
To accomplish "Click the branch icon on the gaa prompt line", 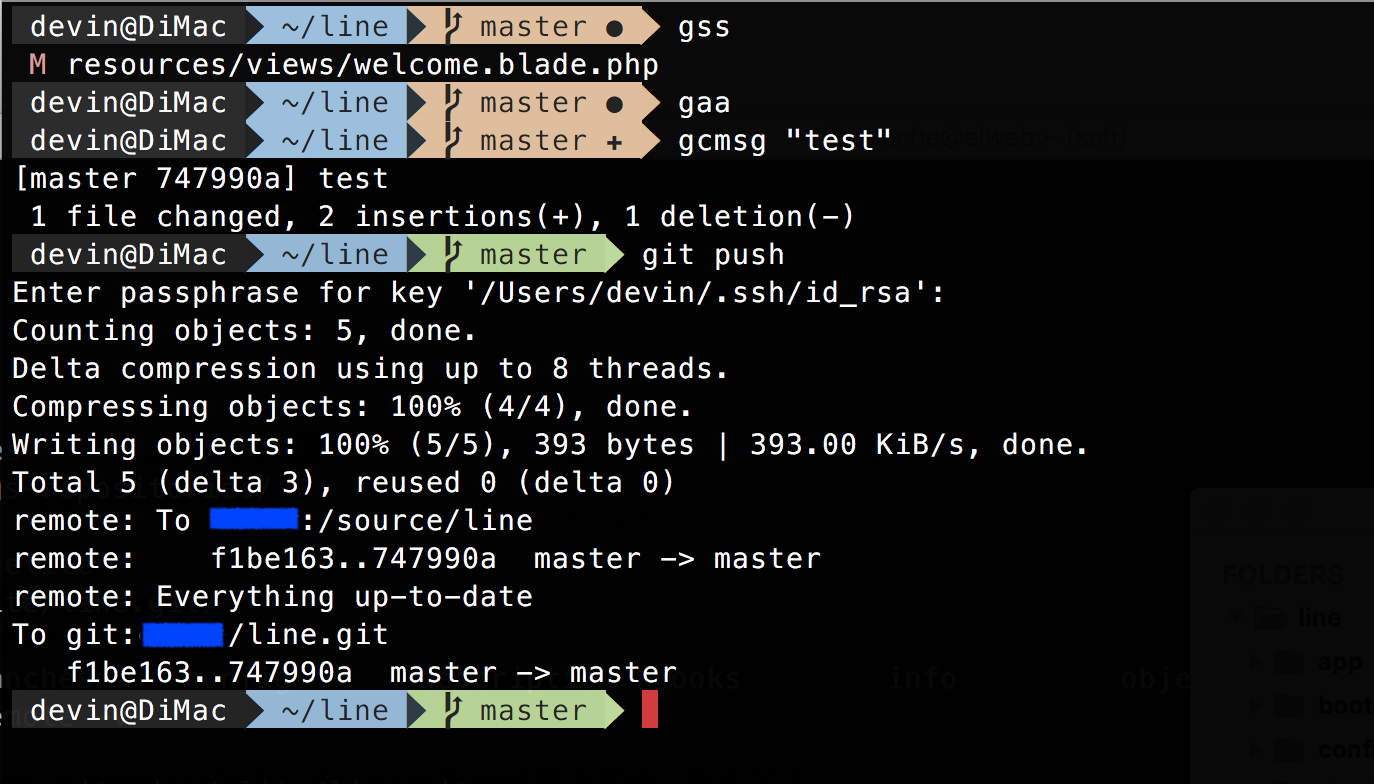I will pyautogui.click(x=452, y=102).
